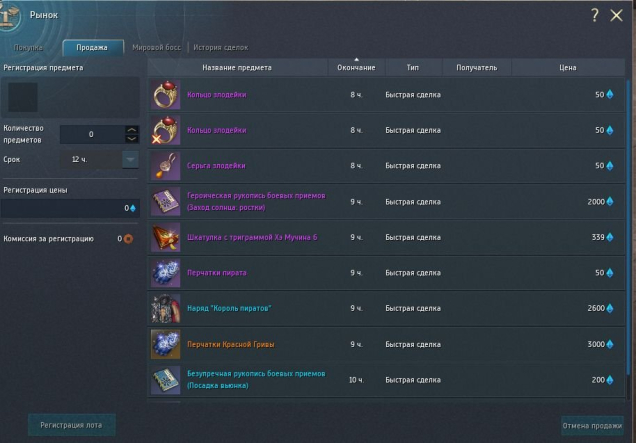Viewport: 636px width, 443px height.
Task: Click the Перчатки пирата gloves icon
Action: pyautogui.click(x=165, y=273)
